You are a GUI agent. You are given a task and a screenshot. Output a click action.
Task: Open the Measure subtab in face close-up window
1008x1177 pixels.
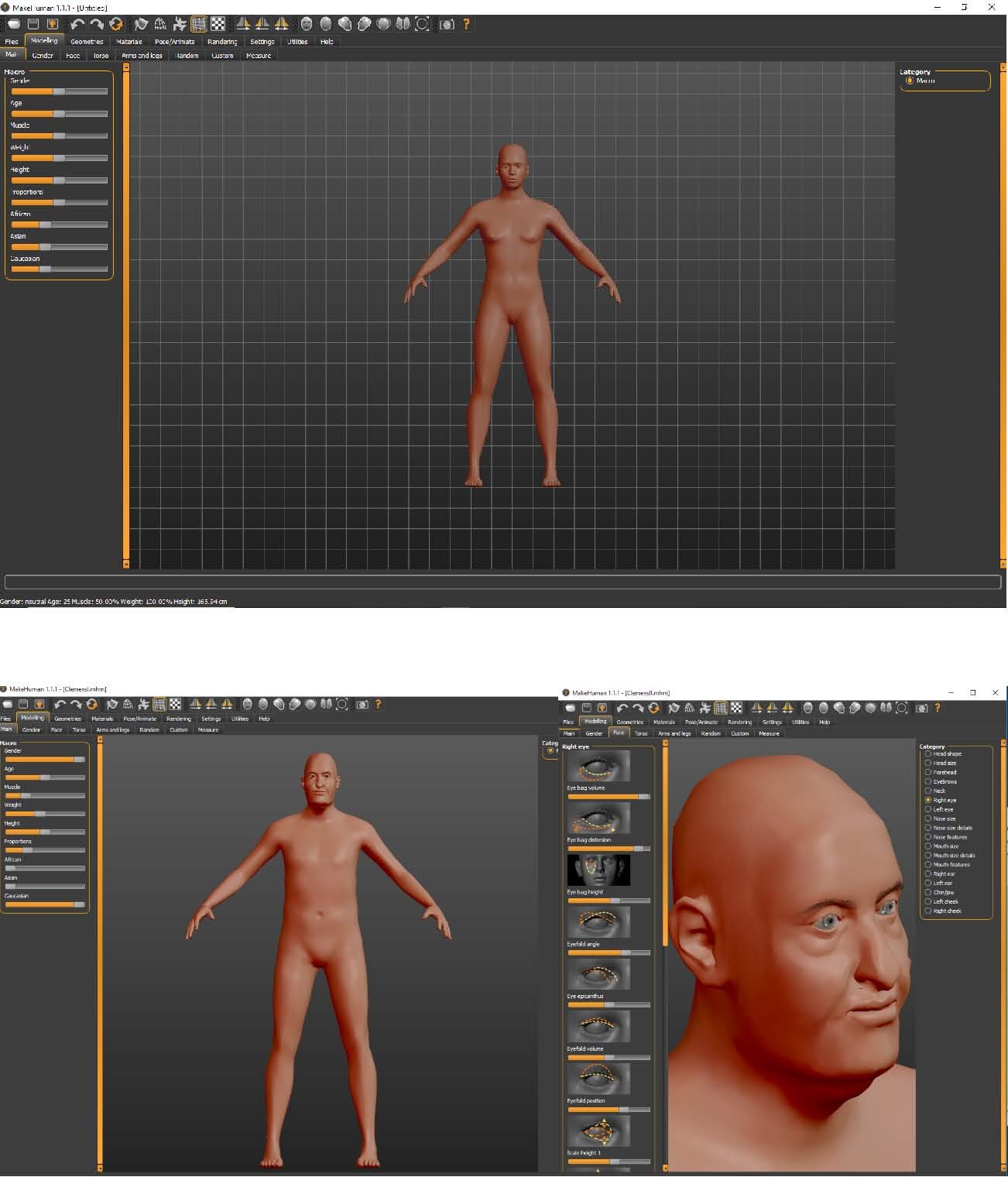pyautogui.click(x=769, y=733)
